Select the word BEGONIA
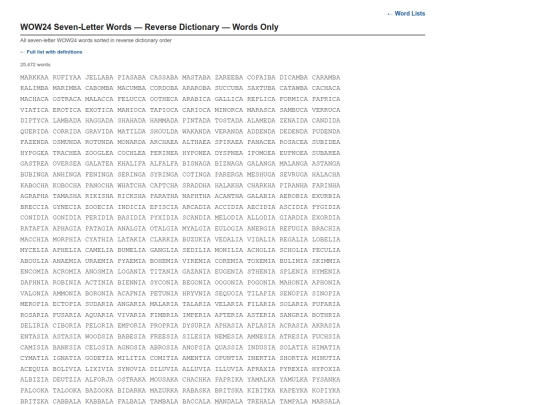540x405 pixels. pos(196,283)
